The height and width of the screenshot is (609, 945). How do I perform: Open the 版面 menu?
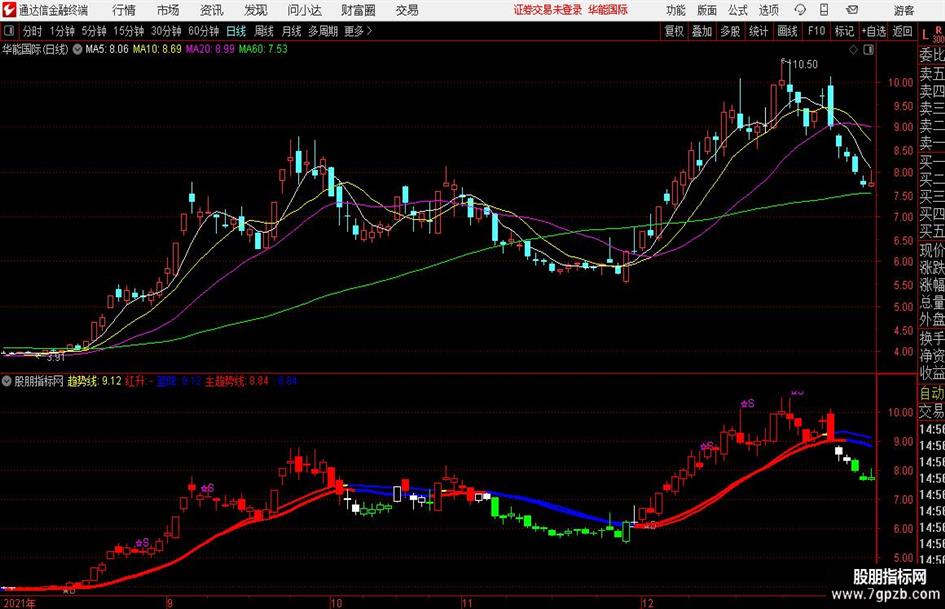[x=707, y=10]
